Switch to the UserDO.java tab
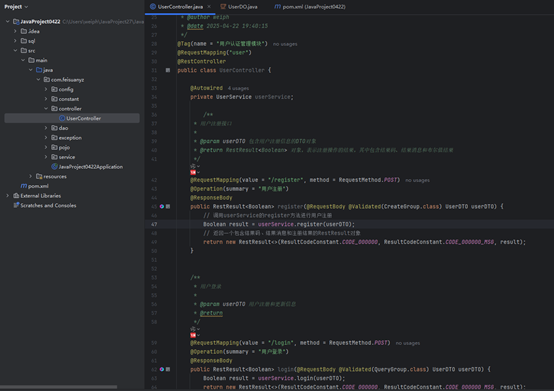Image resolution: width=554 pixels, height=391 pixels. click(239, 7)
